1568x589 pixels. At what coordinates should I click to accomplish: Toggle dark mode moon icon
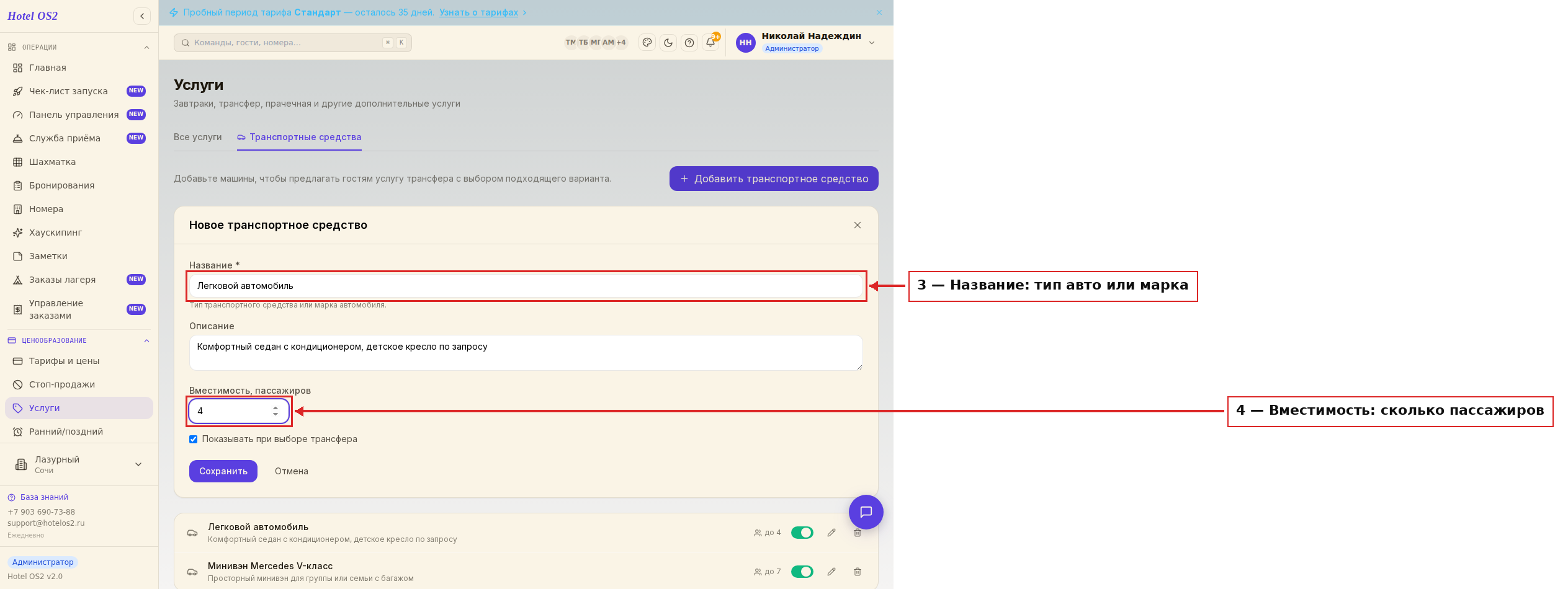[x=668, y=43]
